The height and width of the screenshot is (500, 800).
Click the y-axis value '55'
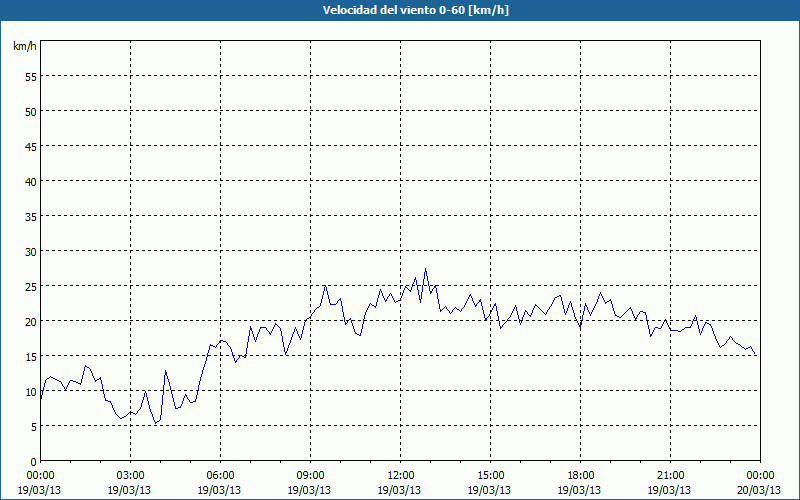point(31,77)
